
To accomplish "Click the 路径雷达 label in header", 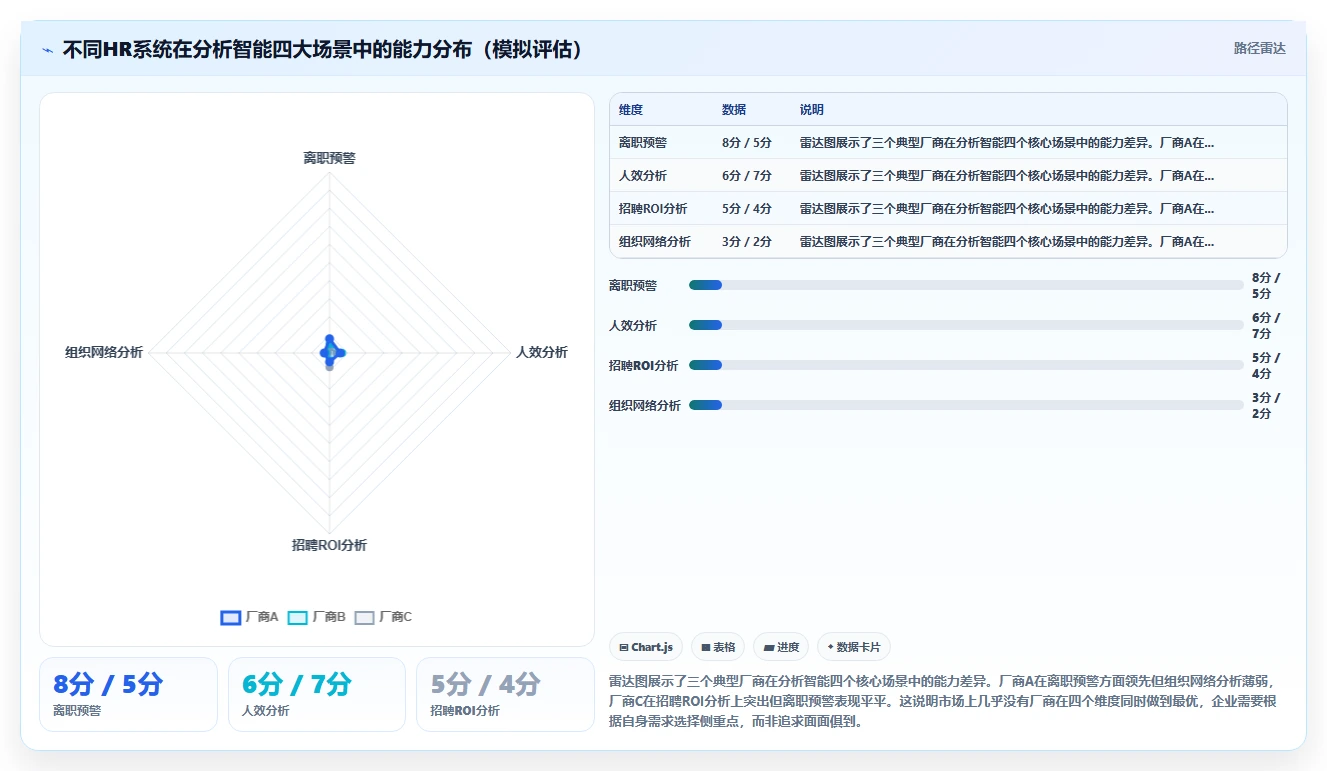I will click(1259, 48).
